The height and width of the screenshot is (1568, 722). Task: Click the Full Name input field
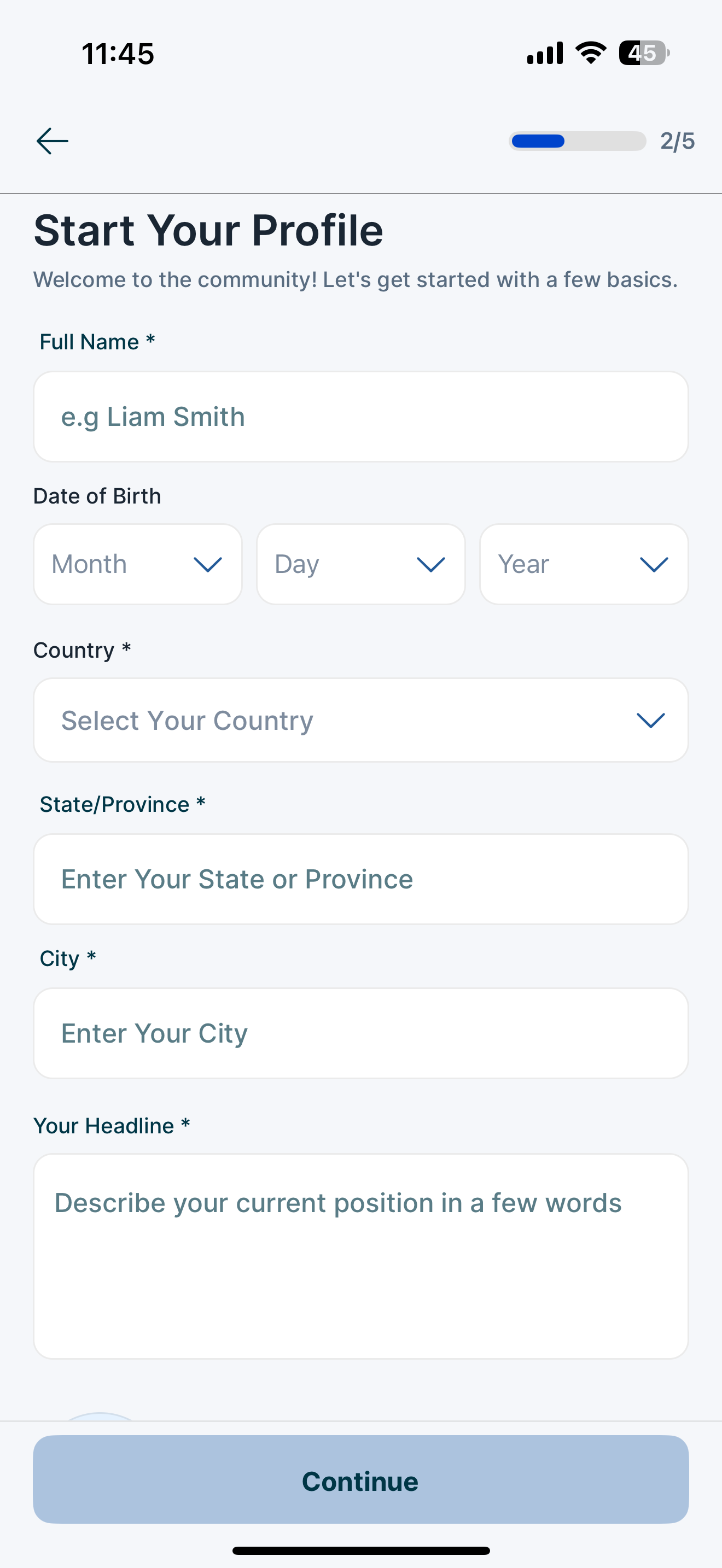coord(360,417)
